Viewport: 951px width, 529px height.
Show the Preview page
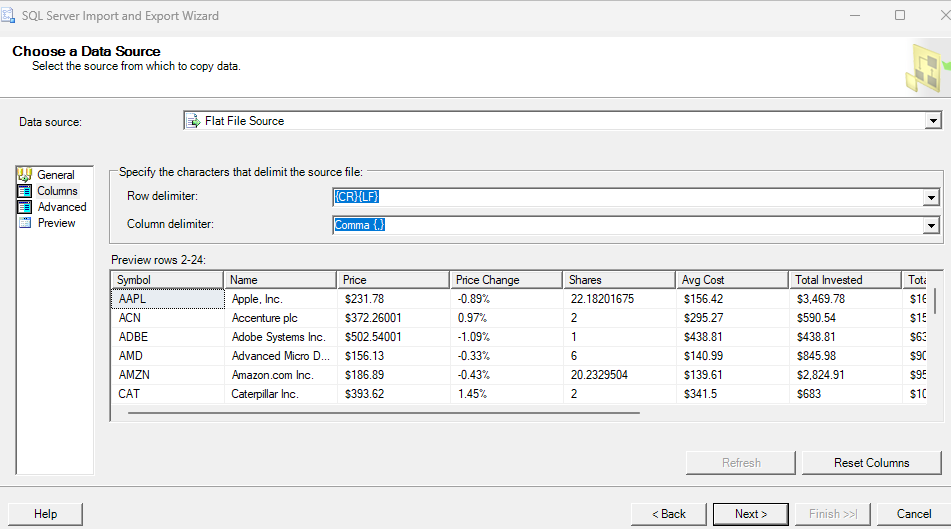point(56,223)
